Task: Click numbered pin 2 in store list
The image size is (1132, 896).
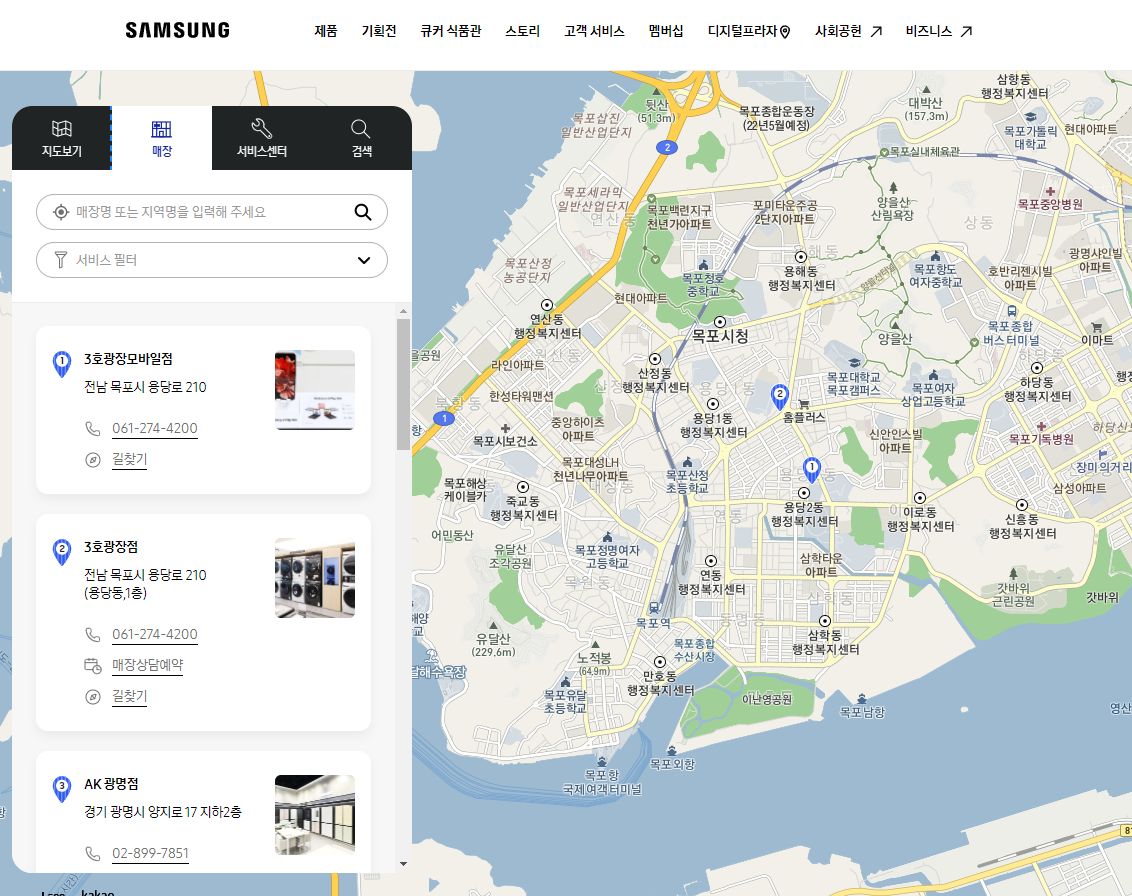Action: coord(62,552)
